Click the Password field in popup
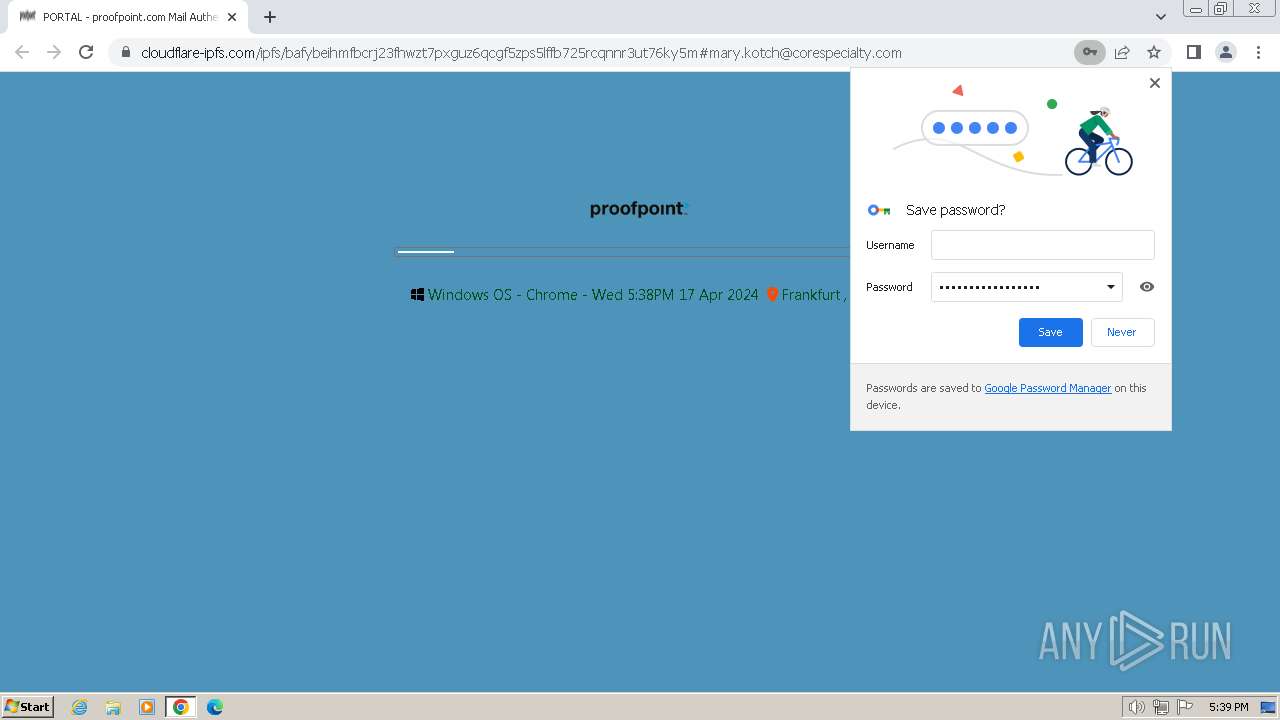 pyautogui.click(x=1027, y=287)
